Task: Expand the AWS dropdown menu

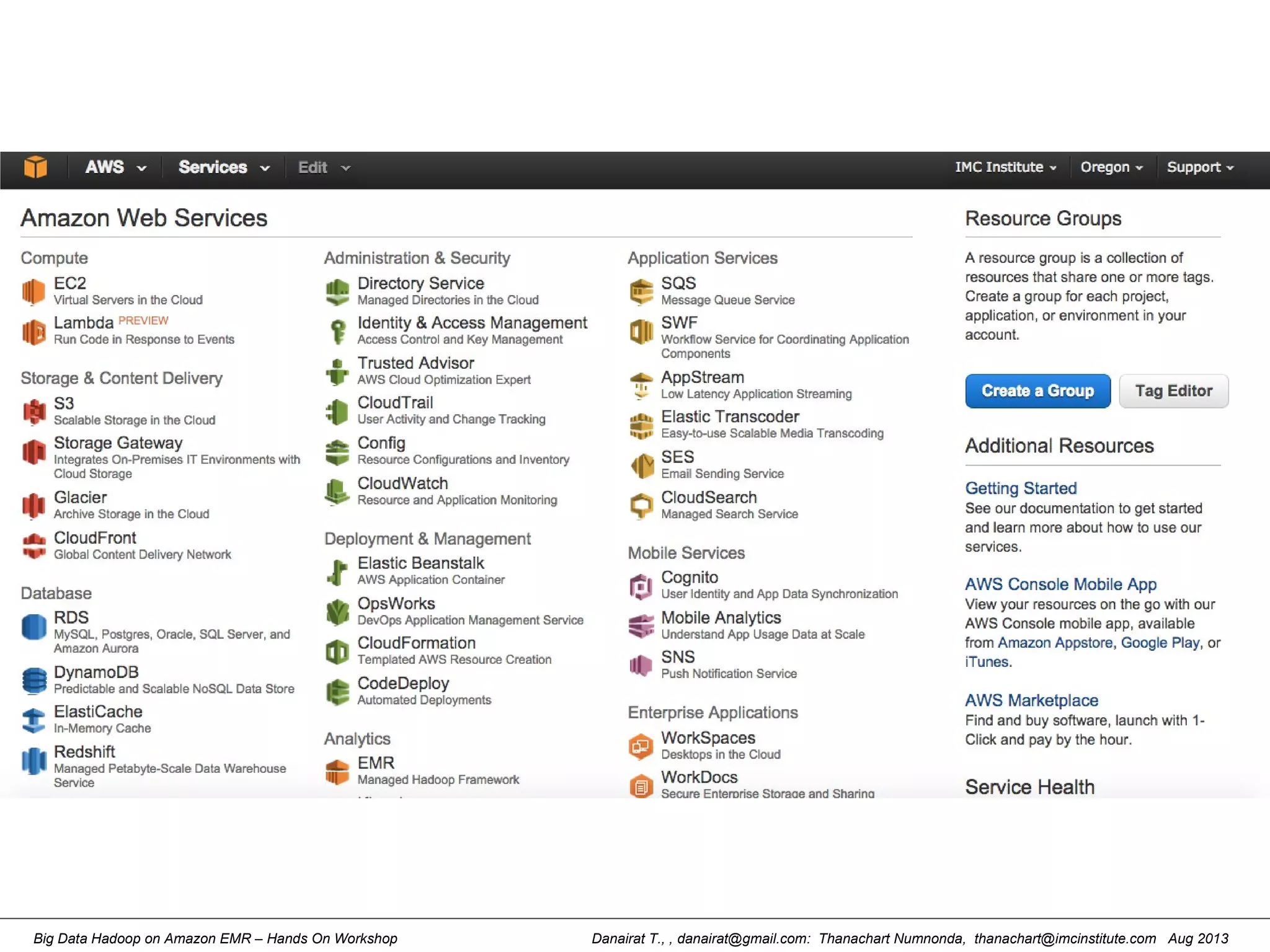Action: 115,167
